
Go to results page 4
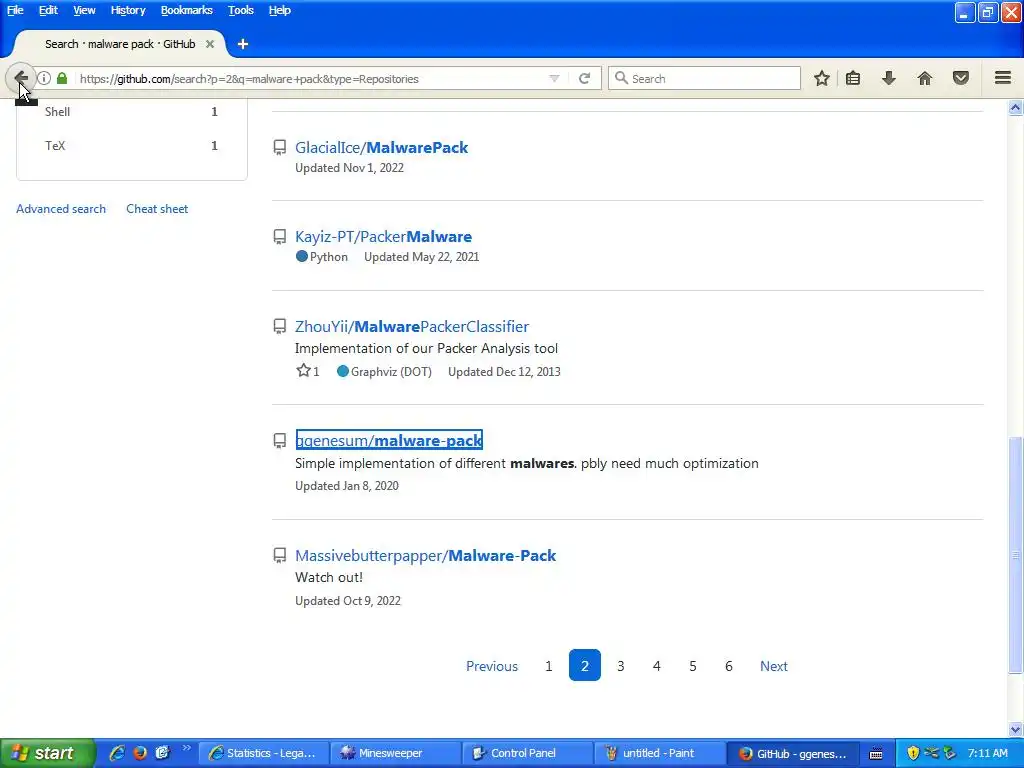point(656,666)
